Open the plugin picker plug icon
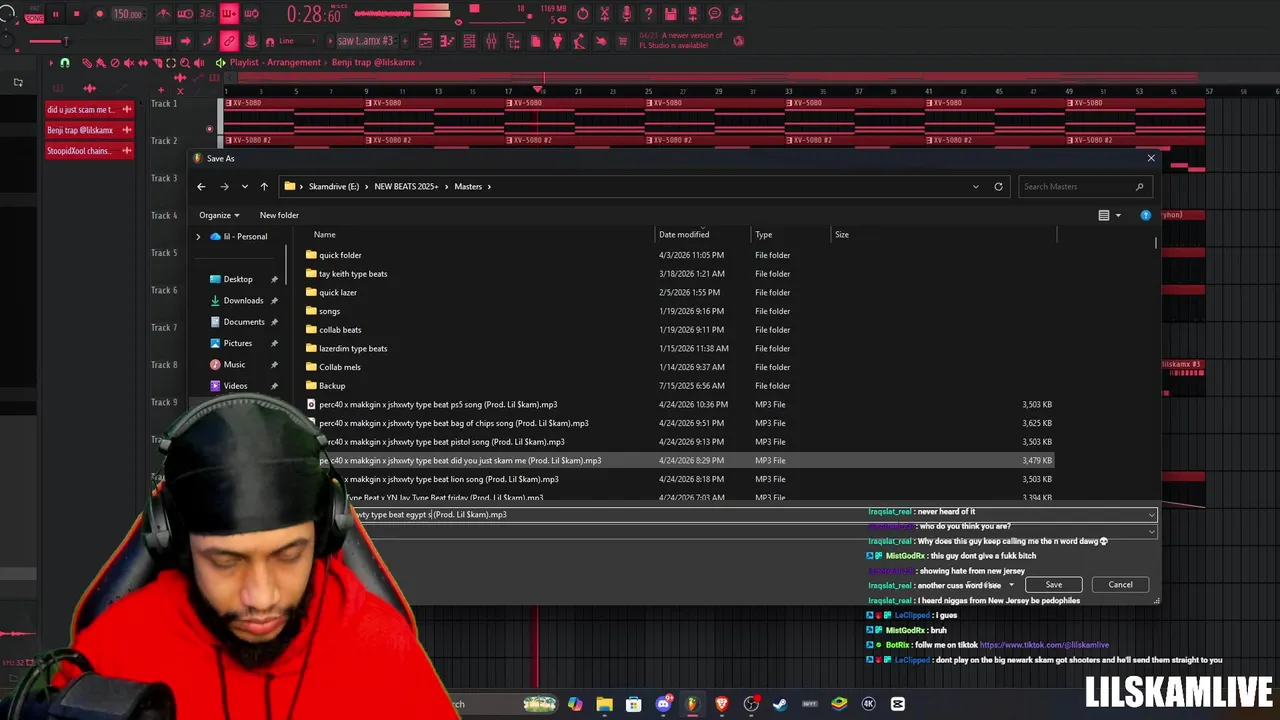This screenshot has height=720, width=1280. (558, 41)
